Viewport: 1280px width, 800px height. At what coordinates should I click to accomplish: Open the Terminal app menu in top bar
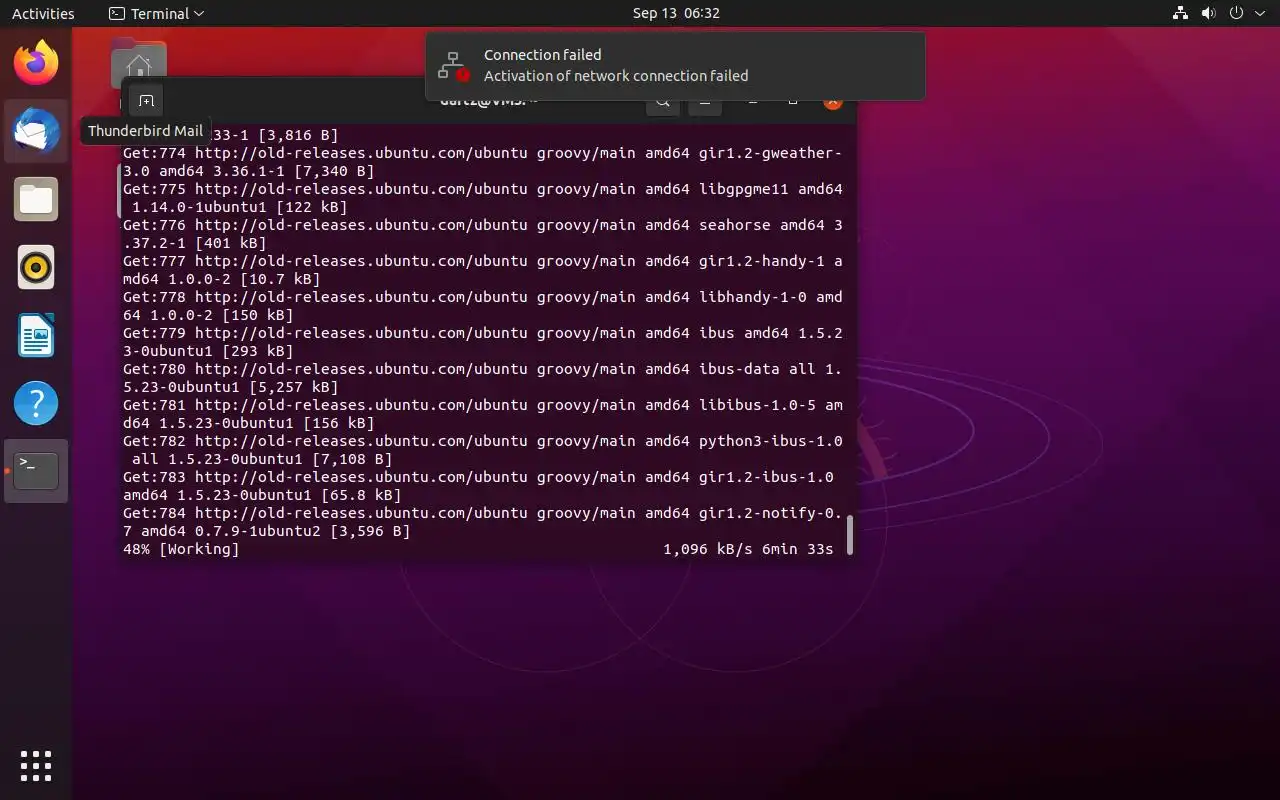click(x=156, y=14)
